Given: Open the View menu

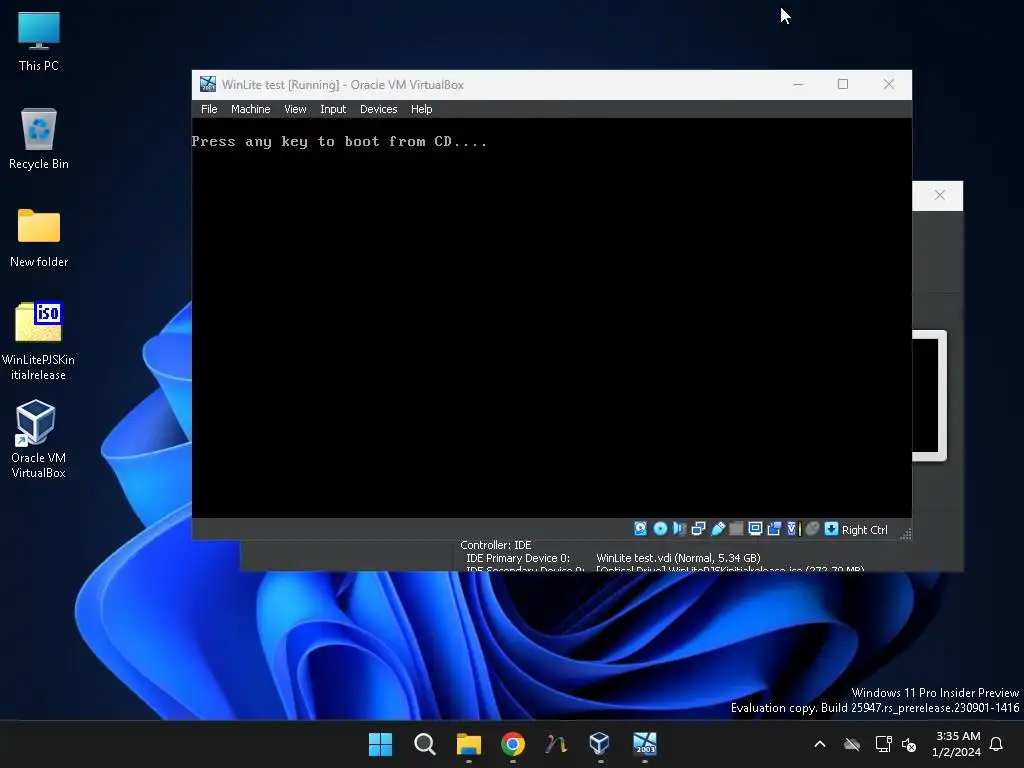Looking at the screenshot, I should (295, 109).
